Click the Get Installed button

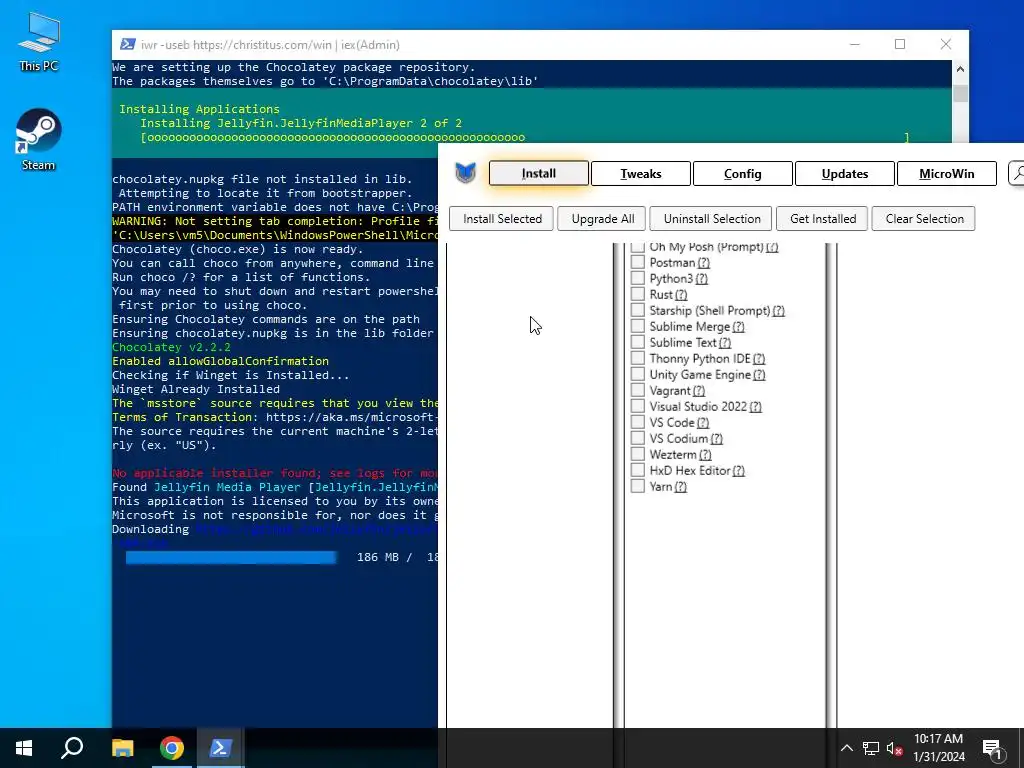click(823, 219)
